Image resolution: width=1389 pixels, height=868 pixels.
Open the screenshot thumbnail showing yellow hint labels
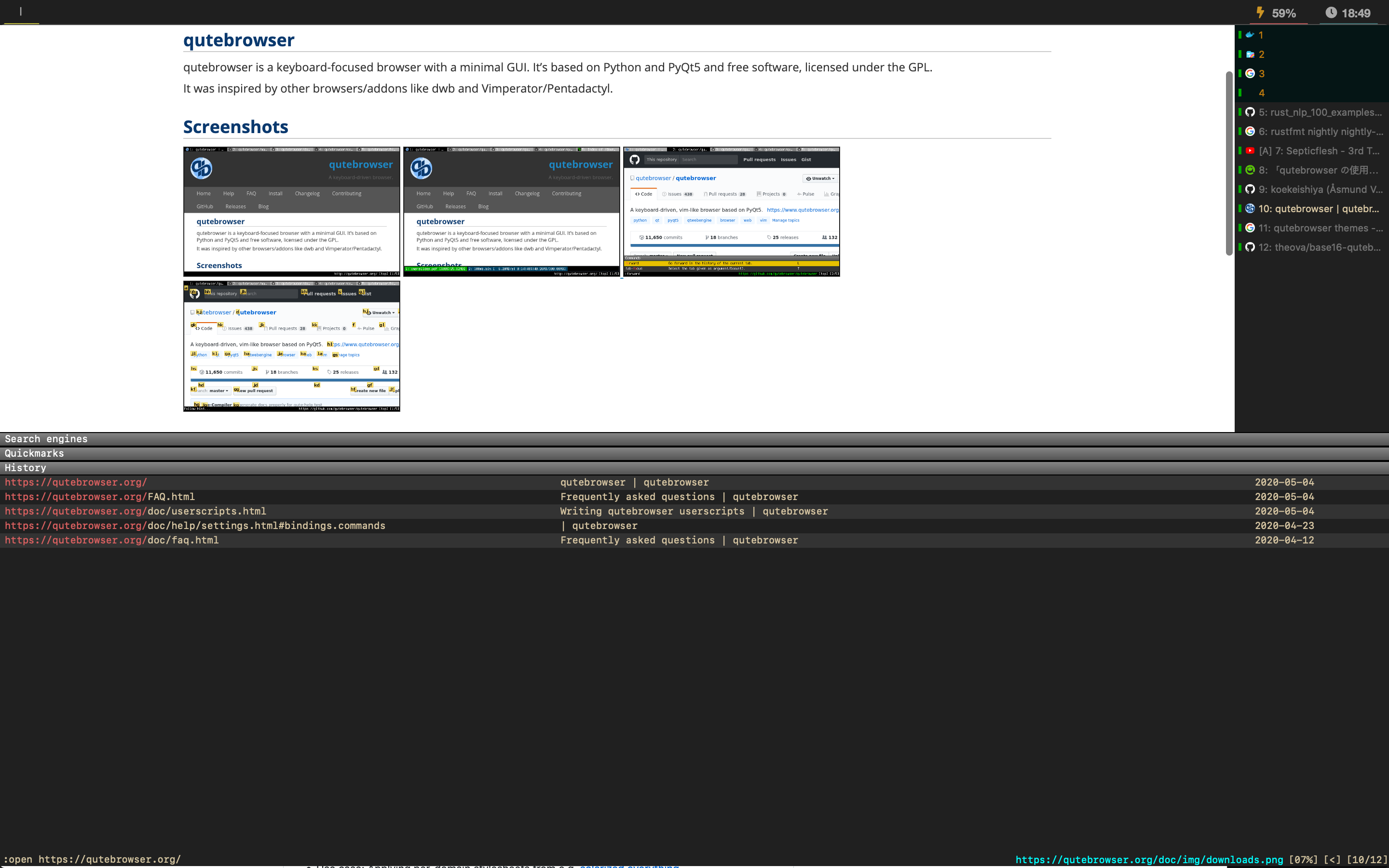(292, 346)
